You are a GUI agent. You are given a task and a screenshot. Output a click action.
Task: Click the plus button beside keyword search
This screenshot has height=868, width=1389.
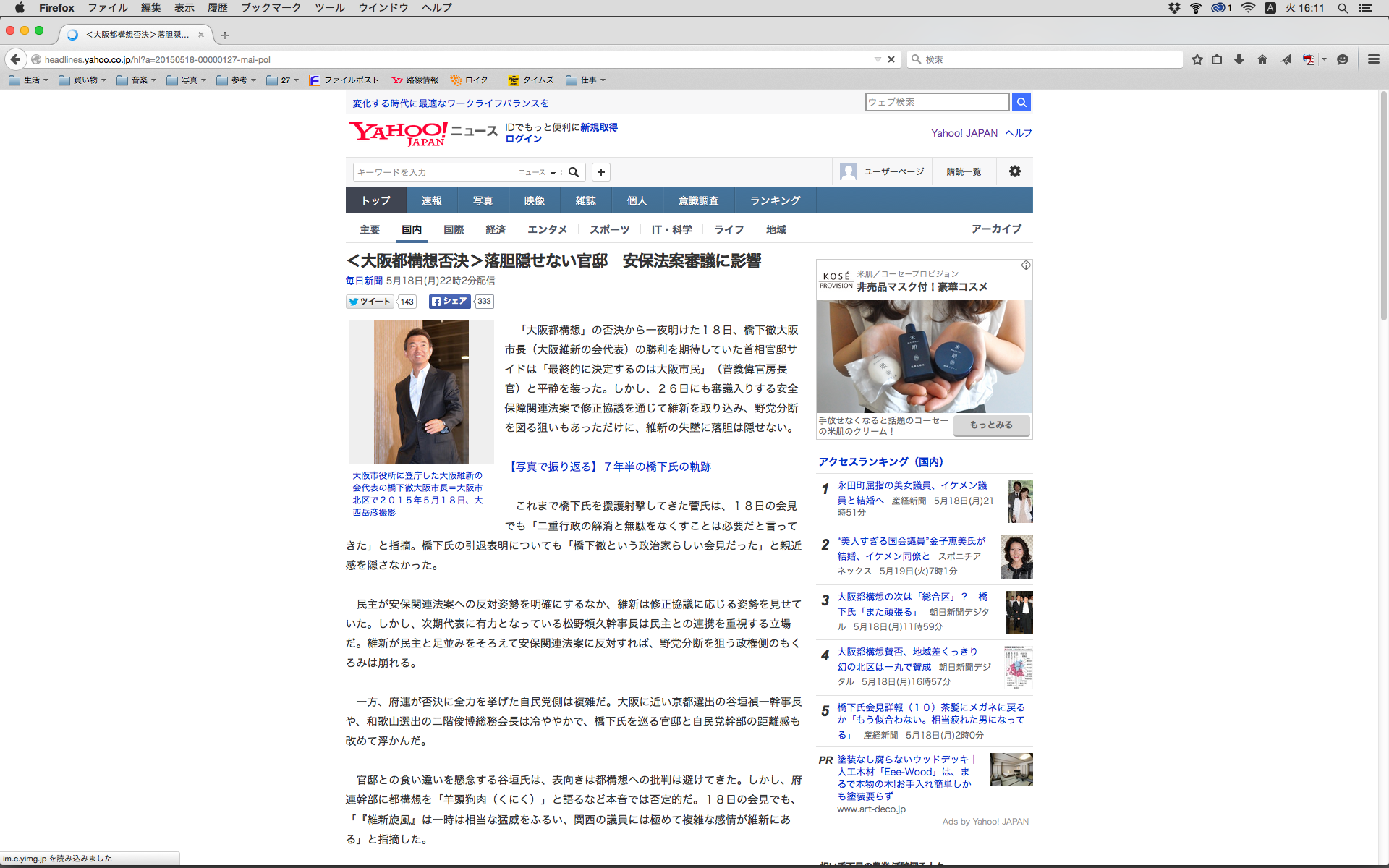[x=600, y=172]
